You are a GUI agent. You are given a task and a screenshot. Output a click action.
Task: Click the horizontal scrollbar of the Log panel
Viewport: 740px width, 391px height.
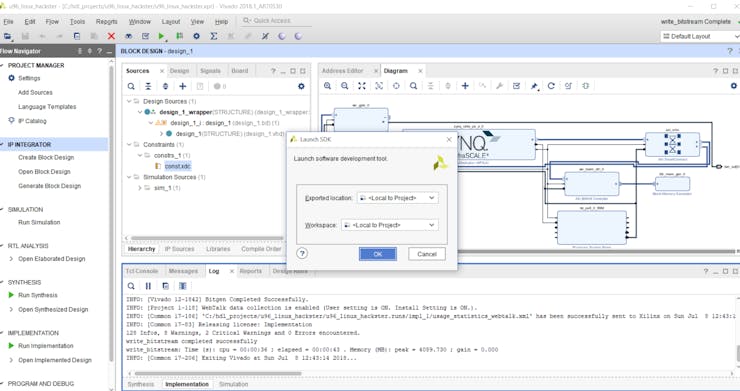[x=218, y=374]
